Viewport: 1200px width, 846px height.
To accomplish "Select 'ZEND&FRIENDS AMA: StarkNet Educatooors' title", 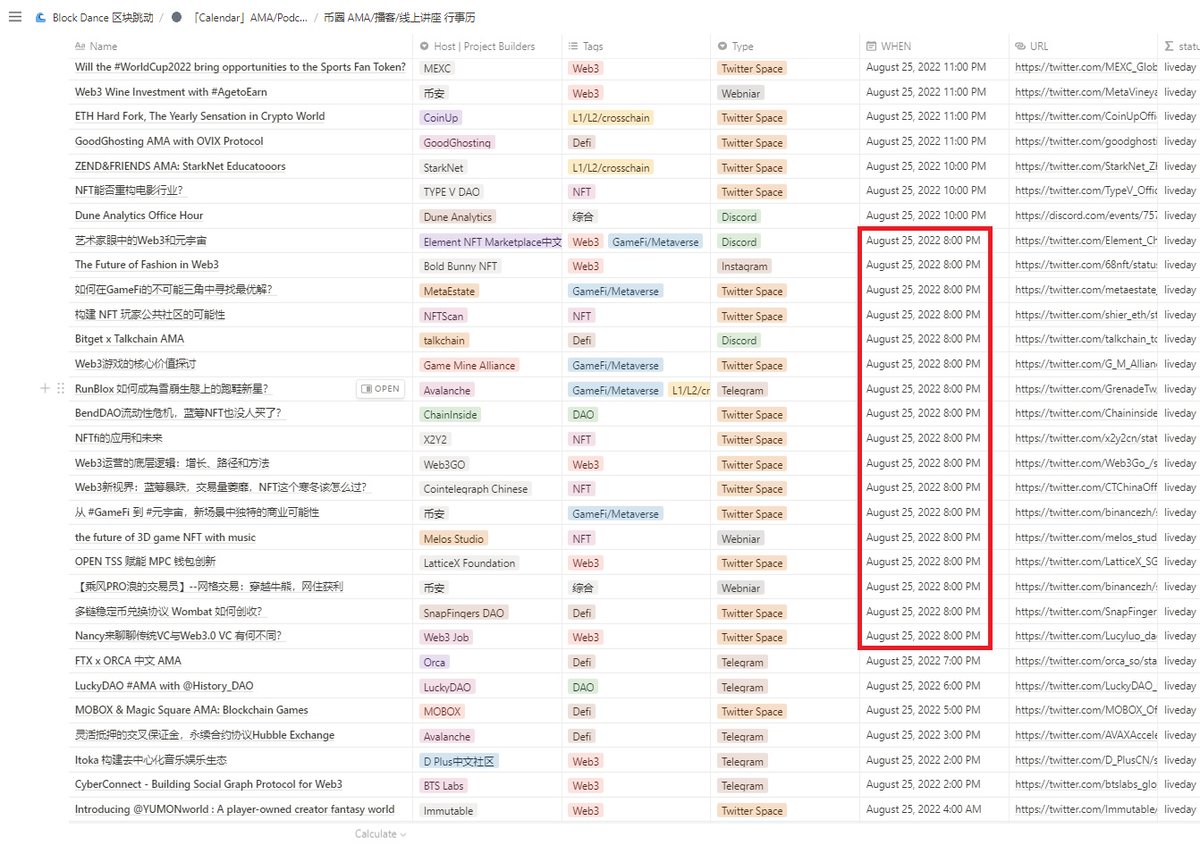I will click(180, 166).
